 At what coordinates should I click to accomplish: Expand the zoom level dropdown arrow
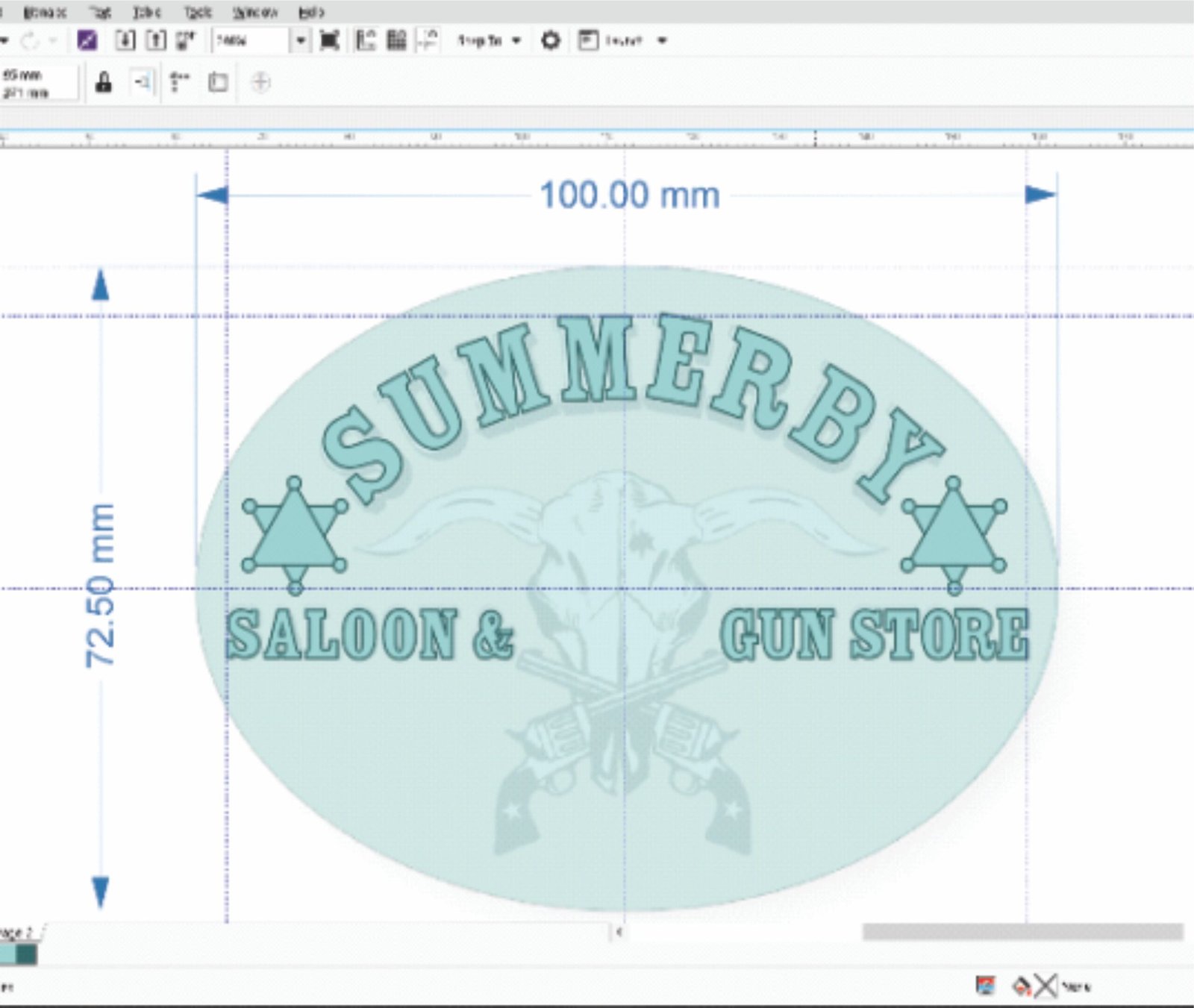[300, 40]
